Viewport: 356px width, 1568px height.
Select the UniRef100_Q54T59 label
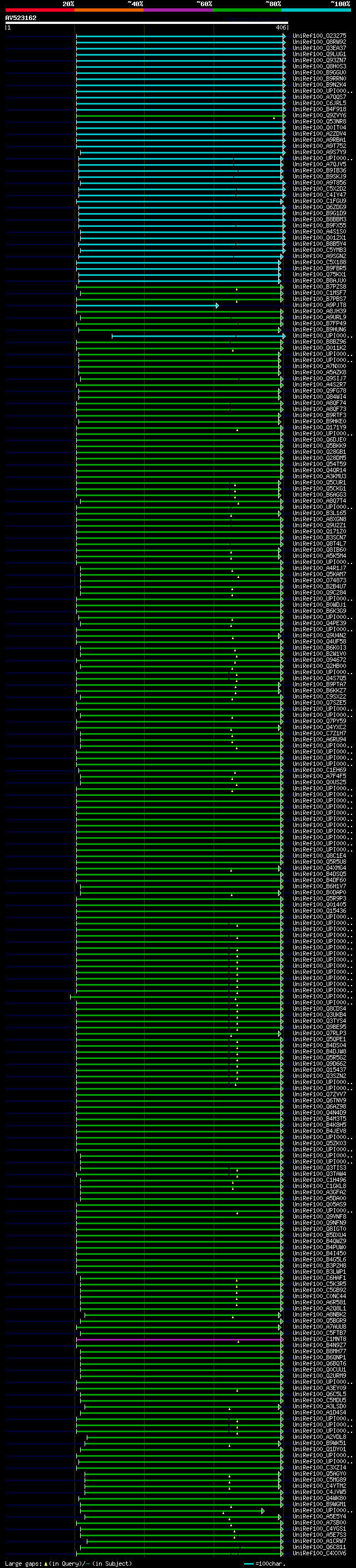pyautogui.click(x=319, y=464)
